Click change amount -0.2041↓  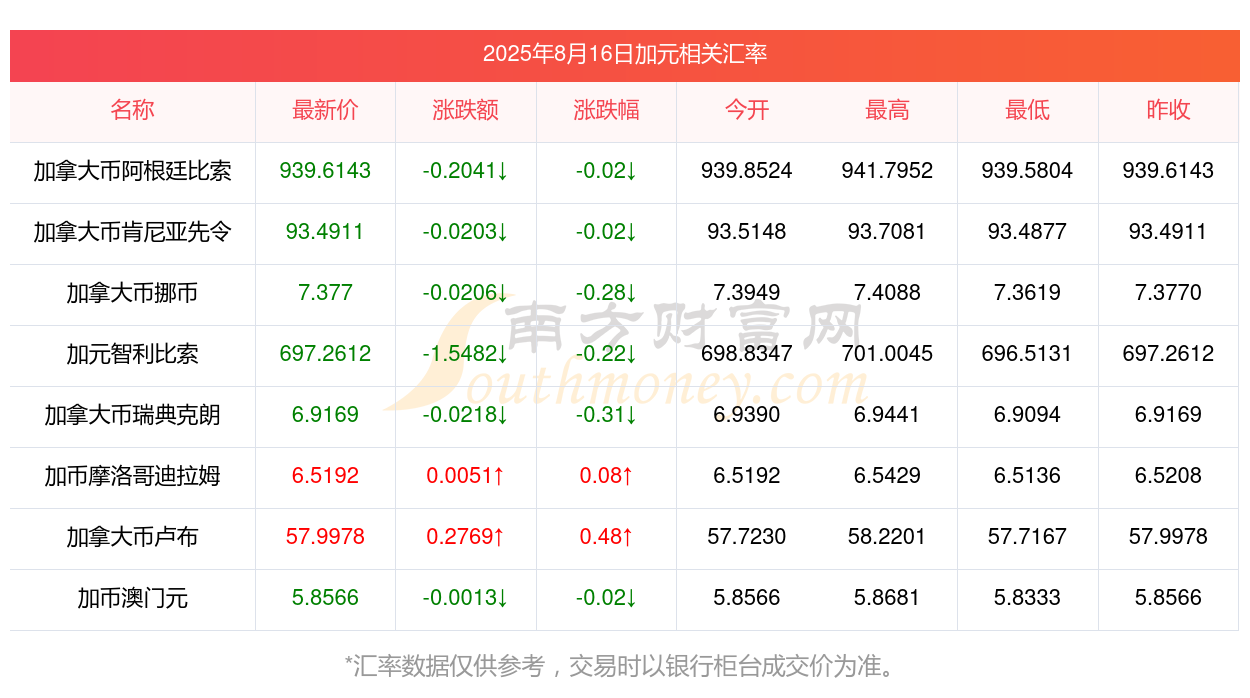[x=466, y=171]
